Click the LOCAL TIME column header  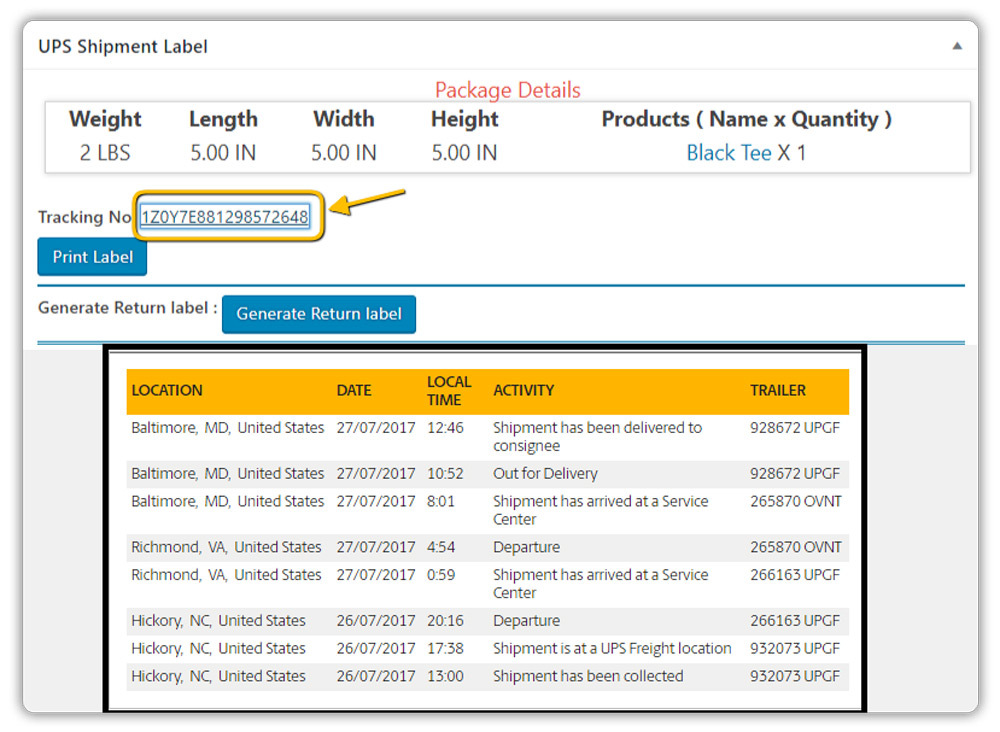coord(449,391)
